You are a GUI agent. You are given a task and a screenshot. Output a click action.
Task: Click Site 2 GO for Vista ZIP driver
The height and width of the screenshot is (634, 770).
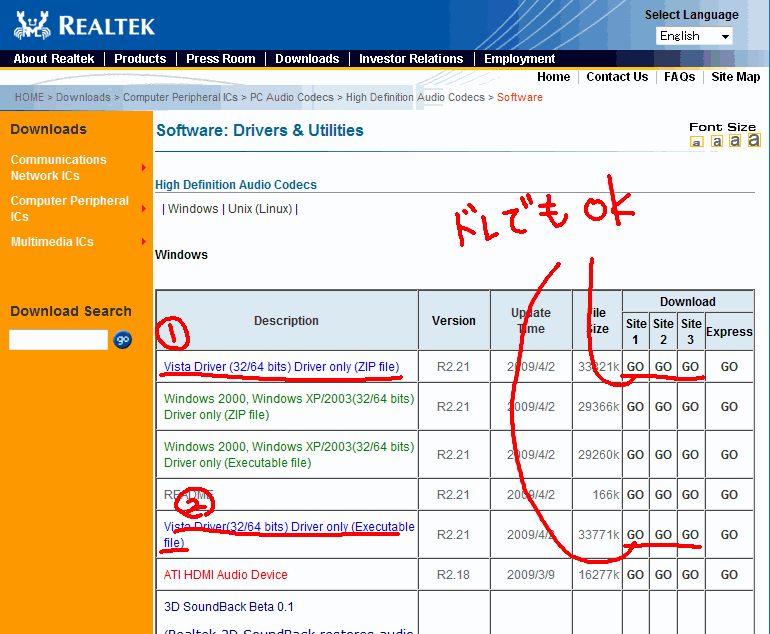pos(663,367)
